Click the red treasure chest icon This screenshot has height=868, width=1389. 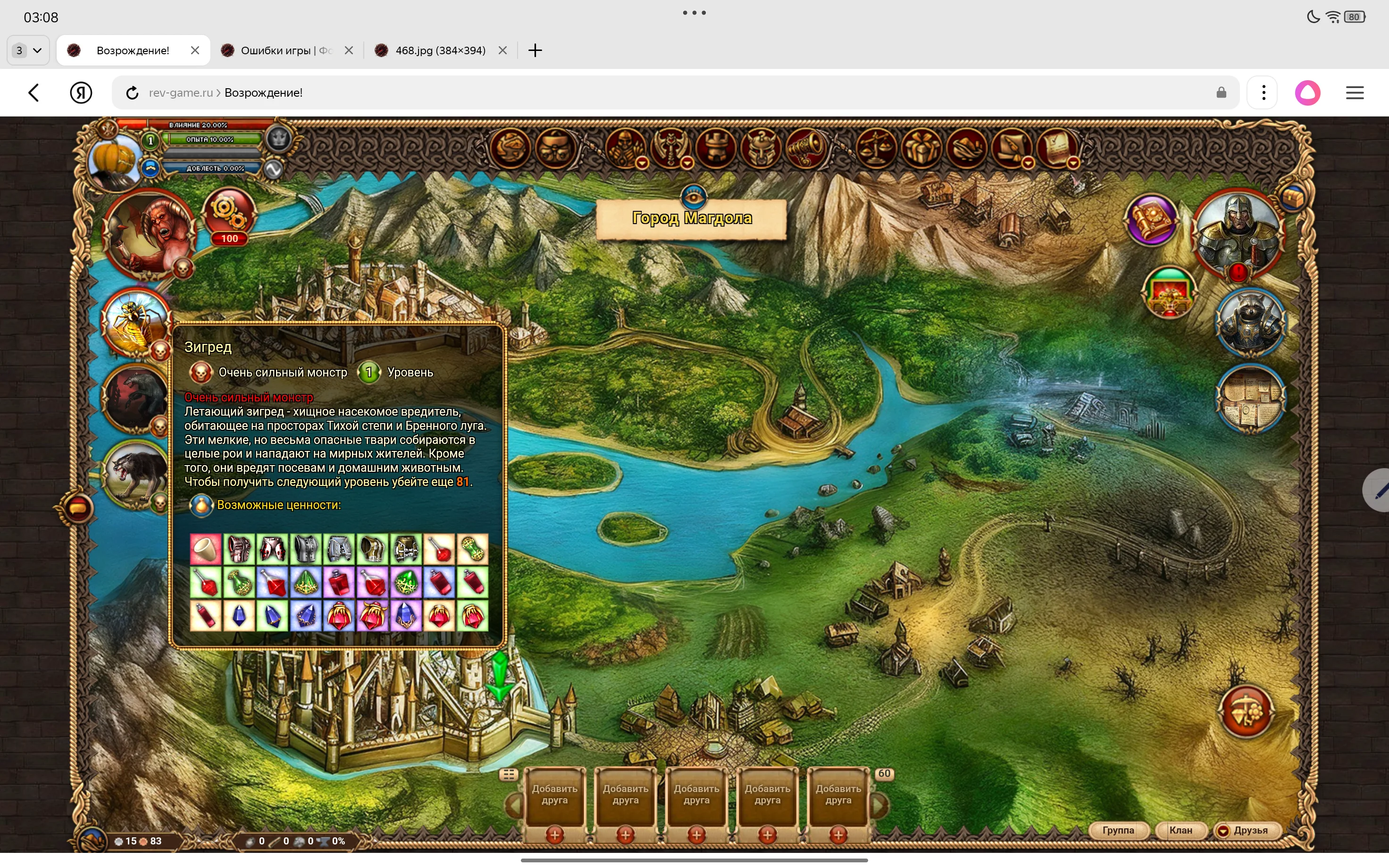1170,294
